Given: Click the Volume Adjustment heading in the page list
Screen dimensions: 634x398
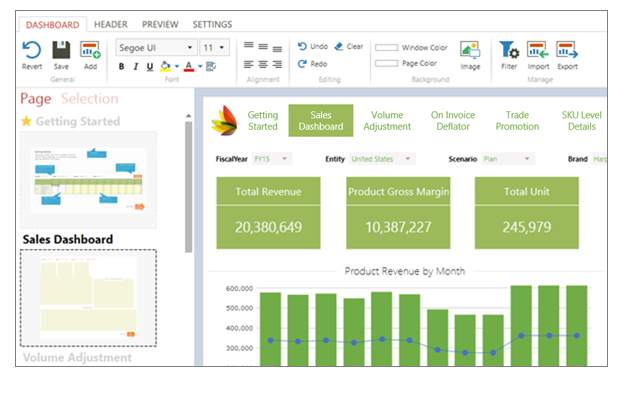Looking at the screenshot, I should click(77, 358).
